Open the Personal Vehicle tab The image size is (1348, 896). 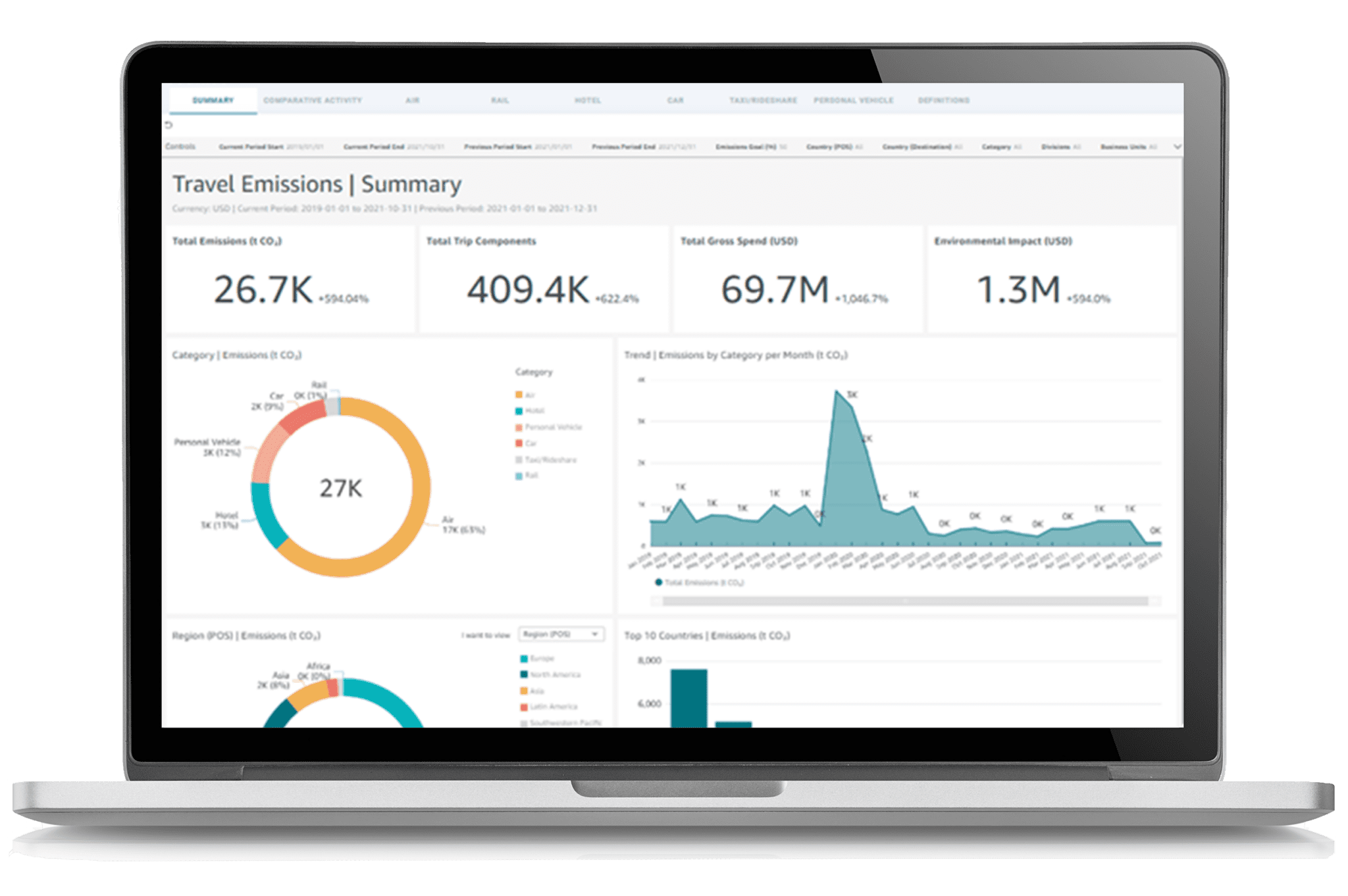(x=853, y=100)
